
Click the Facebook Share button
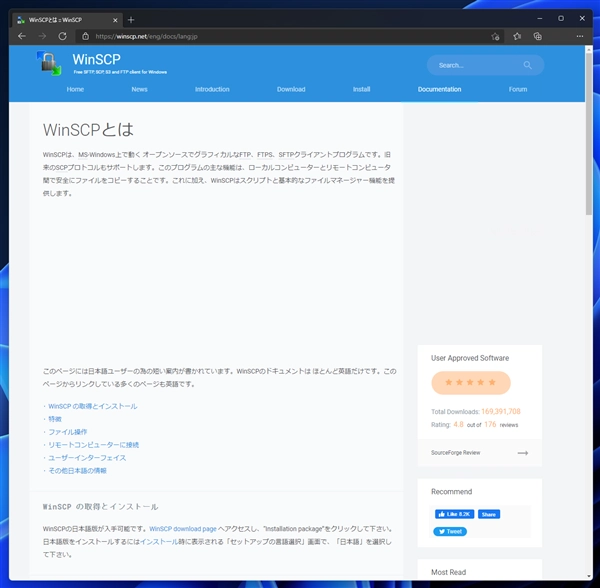(489, 514)
